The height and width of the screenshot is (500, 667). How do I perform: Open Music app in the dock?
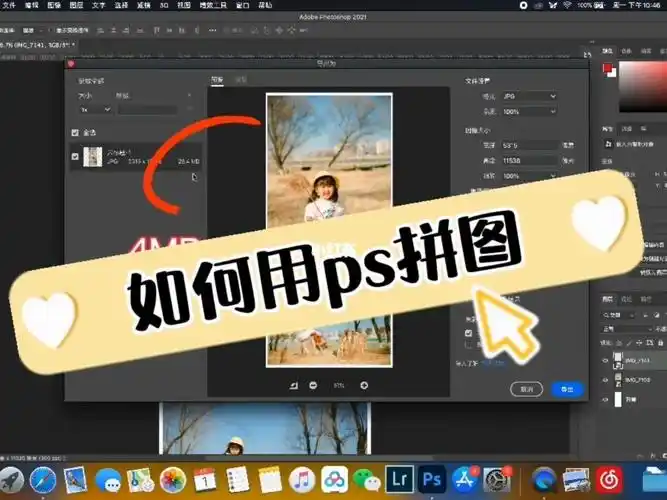point(302,480)
